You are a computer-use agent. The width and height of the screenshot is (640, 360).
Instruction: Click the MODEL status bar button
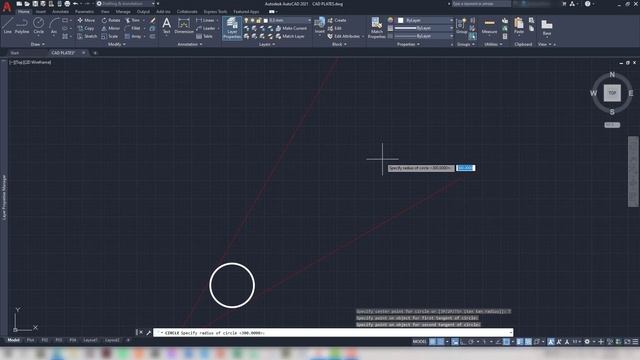coord(419,342)
